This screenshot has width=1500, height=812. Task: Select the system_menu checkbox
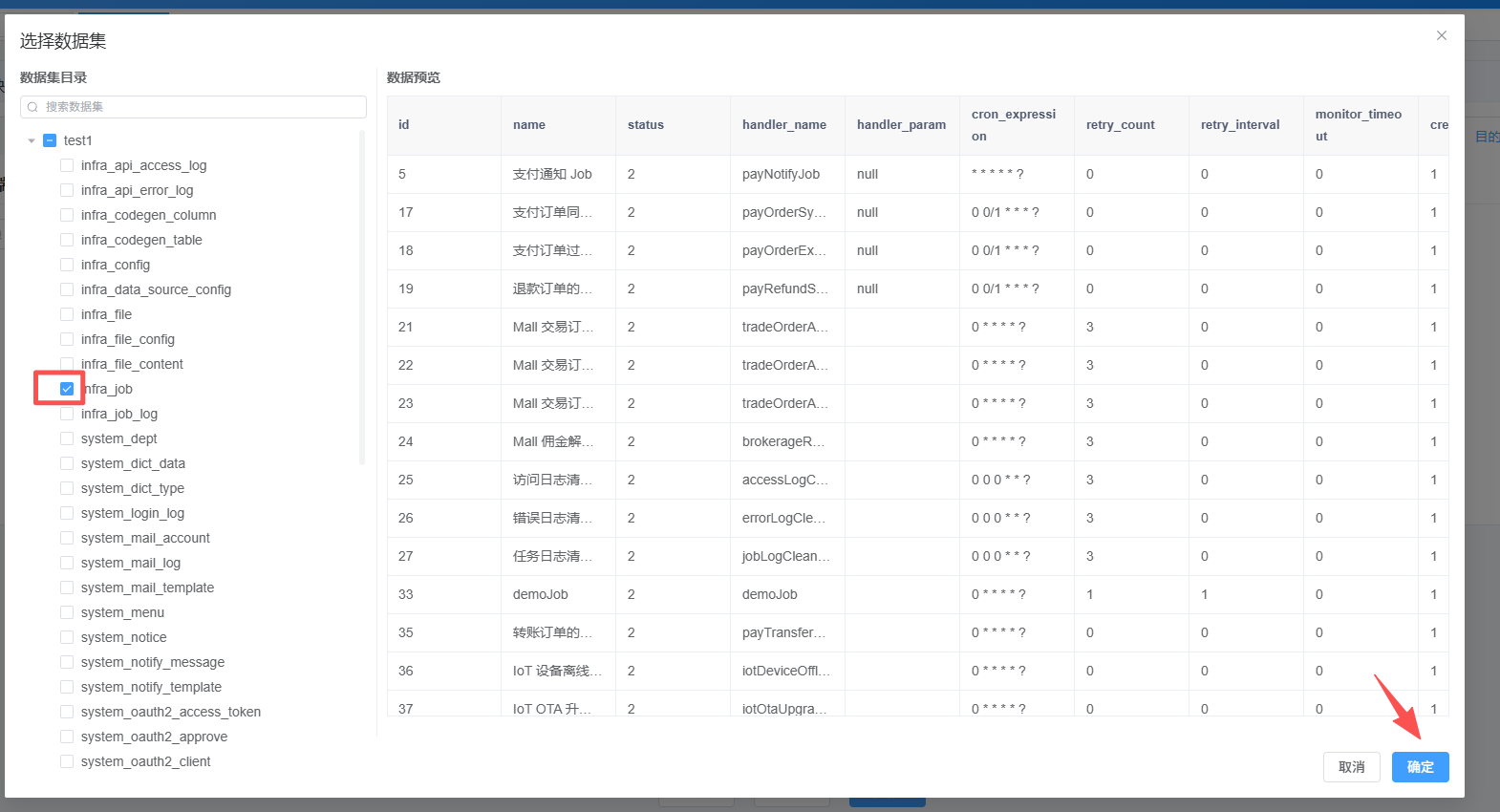coord(67,612)
